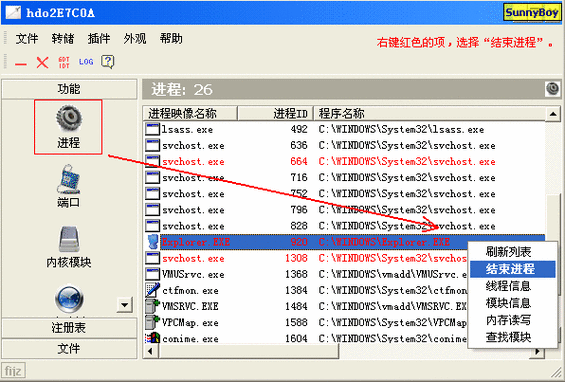Sort by 程序名称 column header
The image size is (565, 382).
(x=429, y=114)
